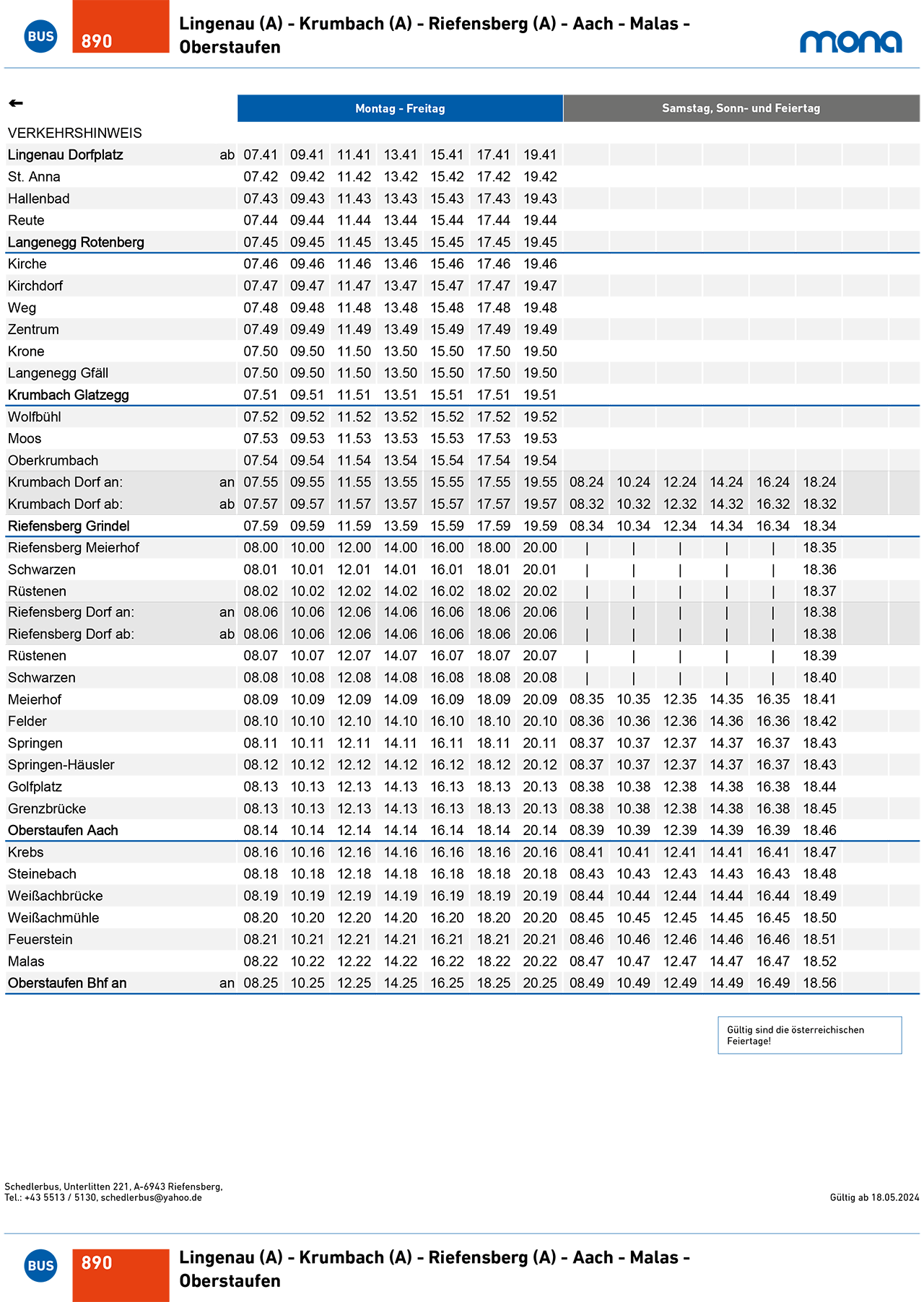Click the left-pointing direction arrow
This screenshot has width=924, height=1302.
pyautogui.click(x=16, y=103)
